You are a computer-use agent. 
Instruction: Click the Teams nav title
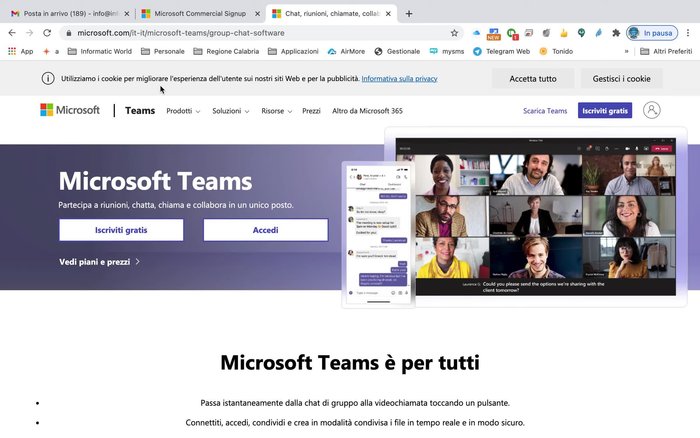point(140,110)
